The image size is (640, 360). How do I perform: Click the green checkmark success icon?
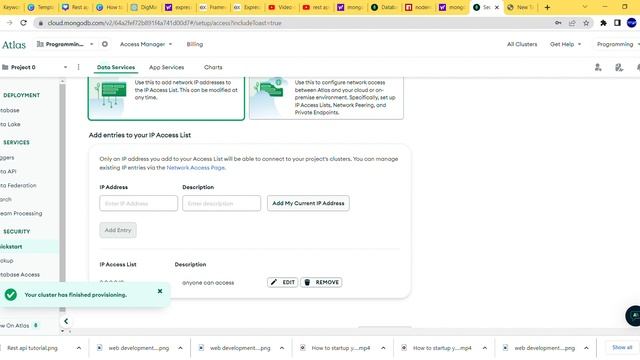point(11,294)
